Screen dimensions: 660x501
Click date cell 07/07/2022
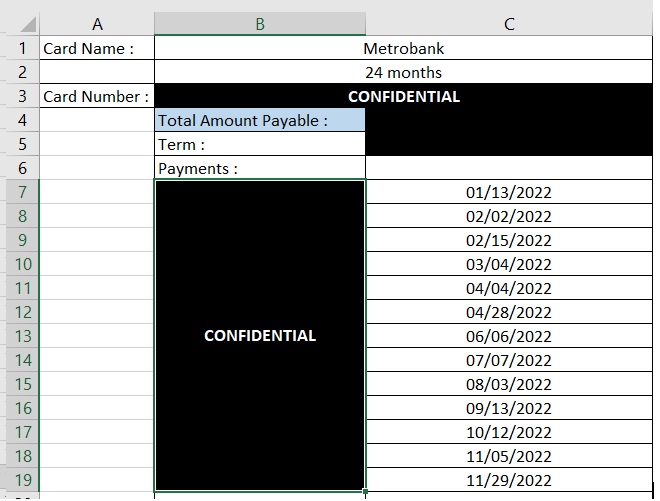(x=509, y=360)
